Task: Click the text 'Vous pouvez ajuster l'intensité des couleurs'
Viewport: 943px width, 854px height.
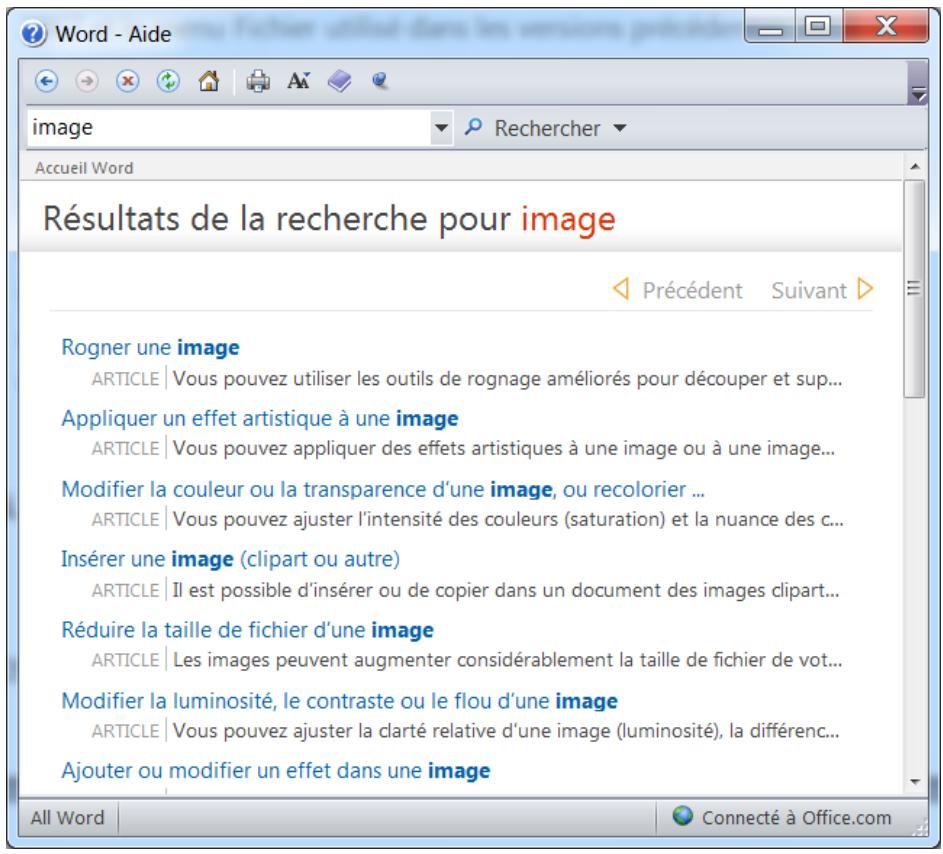Action: [x=366, y=520]
